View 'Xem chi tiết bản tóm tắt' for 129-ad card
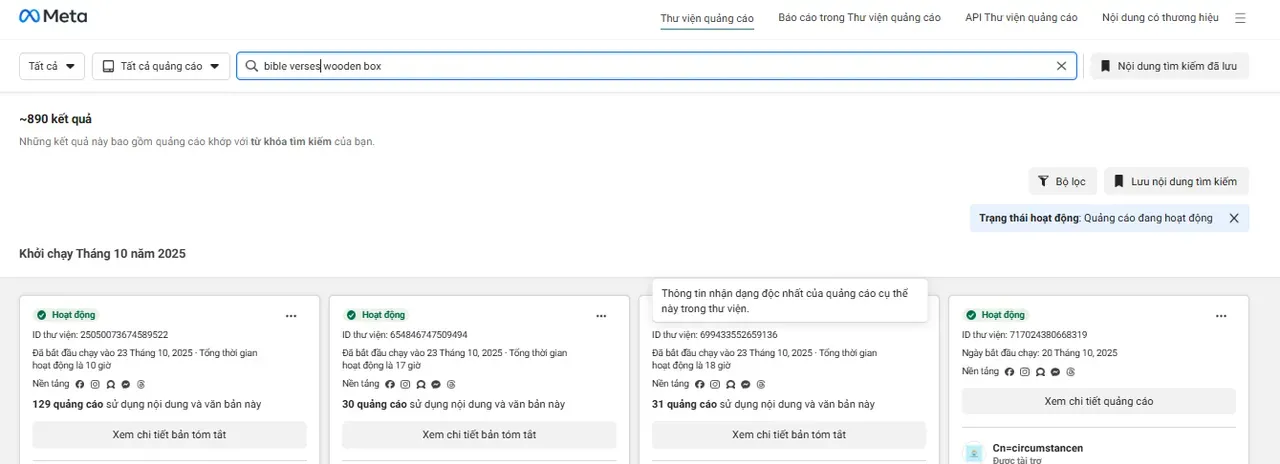The width and height of the screenshot is (1280, 464). [x=169, y=435]
